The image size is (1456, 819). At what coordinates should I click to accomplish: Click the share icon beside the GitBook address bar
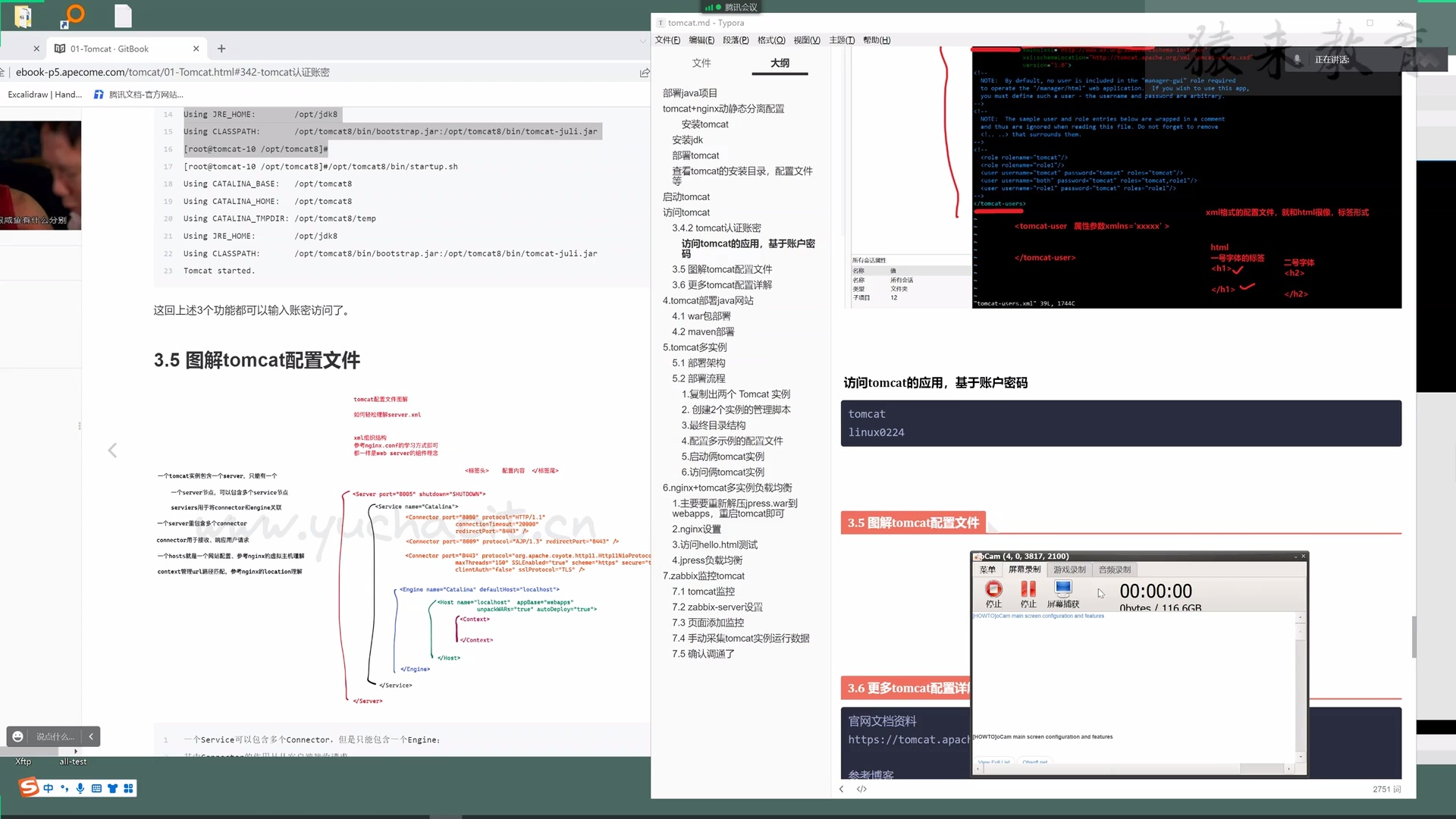tap(645, 73)
